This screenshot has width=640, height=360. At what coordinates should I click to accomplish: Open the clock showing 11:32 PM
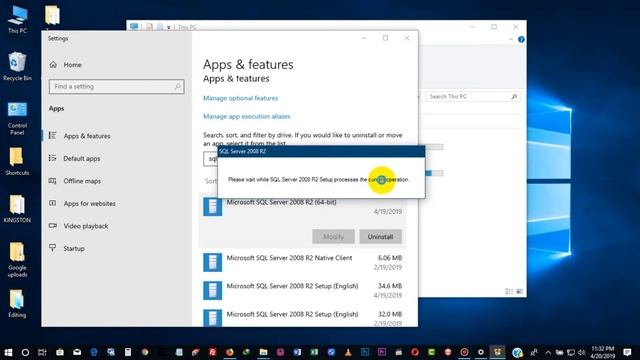[602, 352]
